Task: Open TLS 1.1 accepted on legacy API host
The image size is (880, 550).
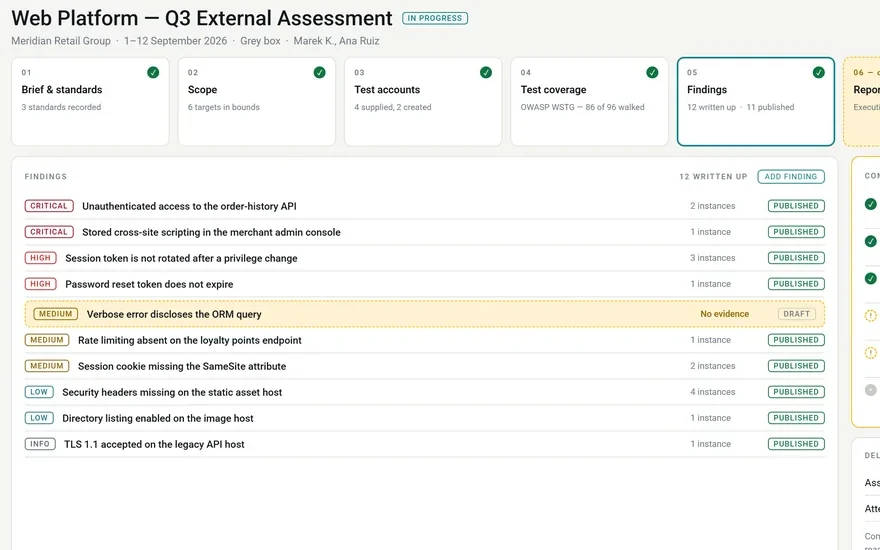Action: (425, 444)
